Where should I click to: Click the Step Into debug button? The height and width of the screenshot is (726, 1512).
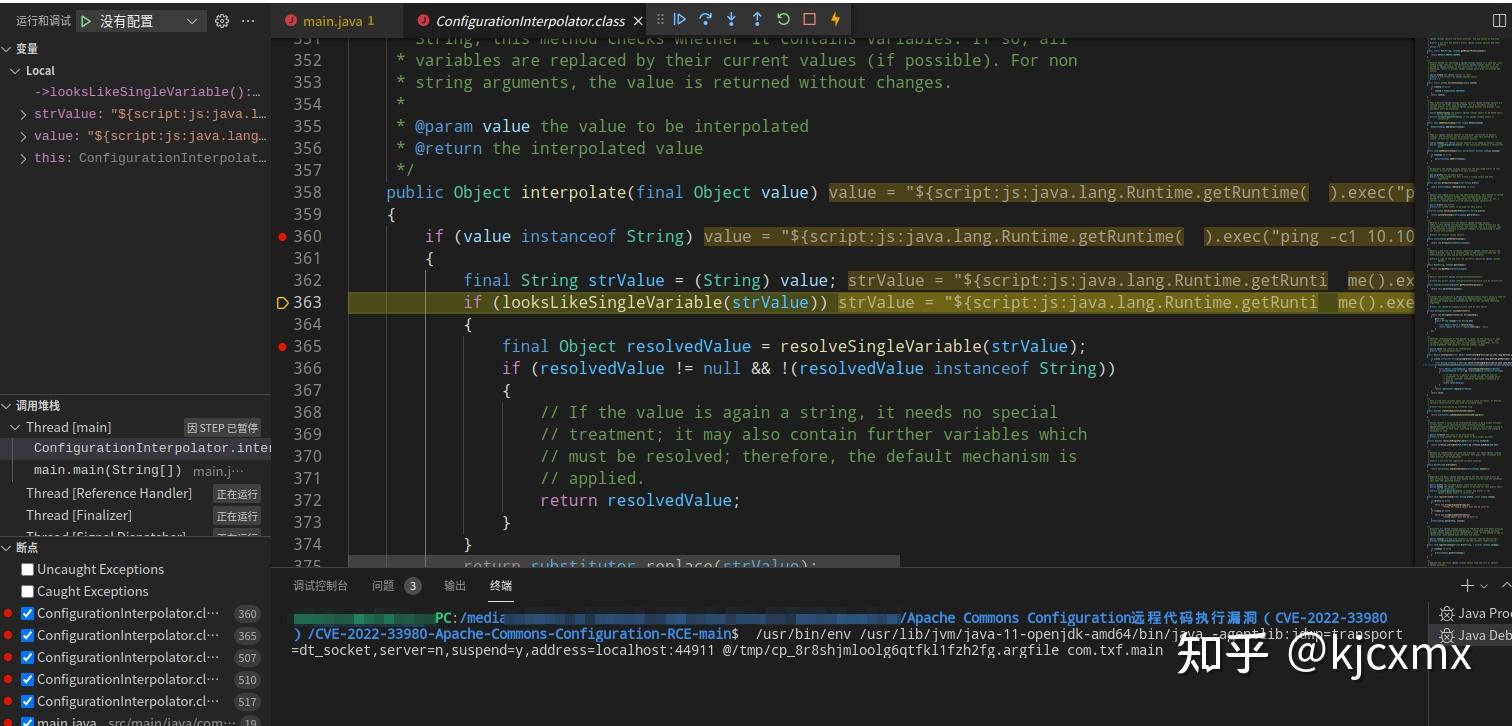click(x=731, y=19)
